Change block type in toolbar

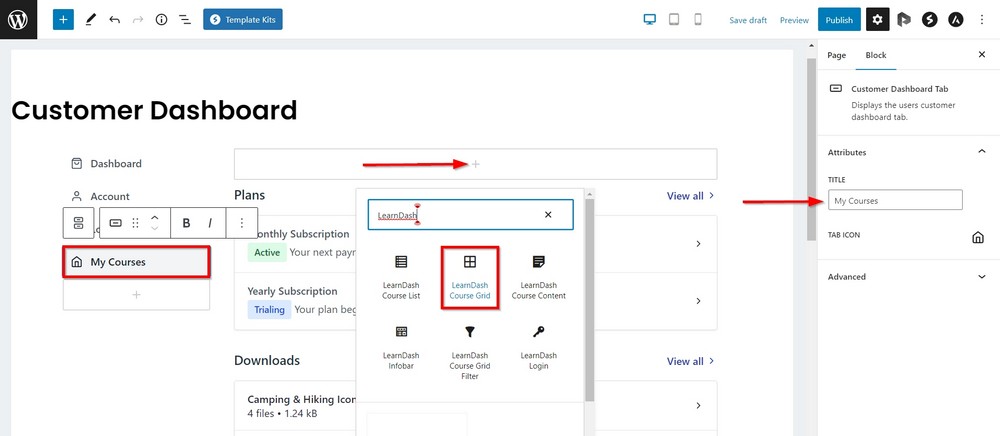tap(115, 223)
